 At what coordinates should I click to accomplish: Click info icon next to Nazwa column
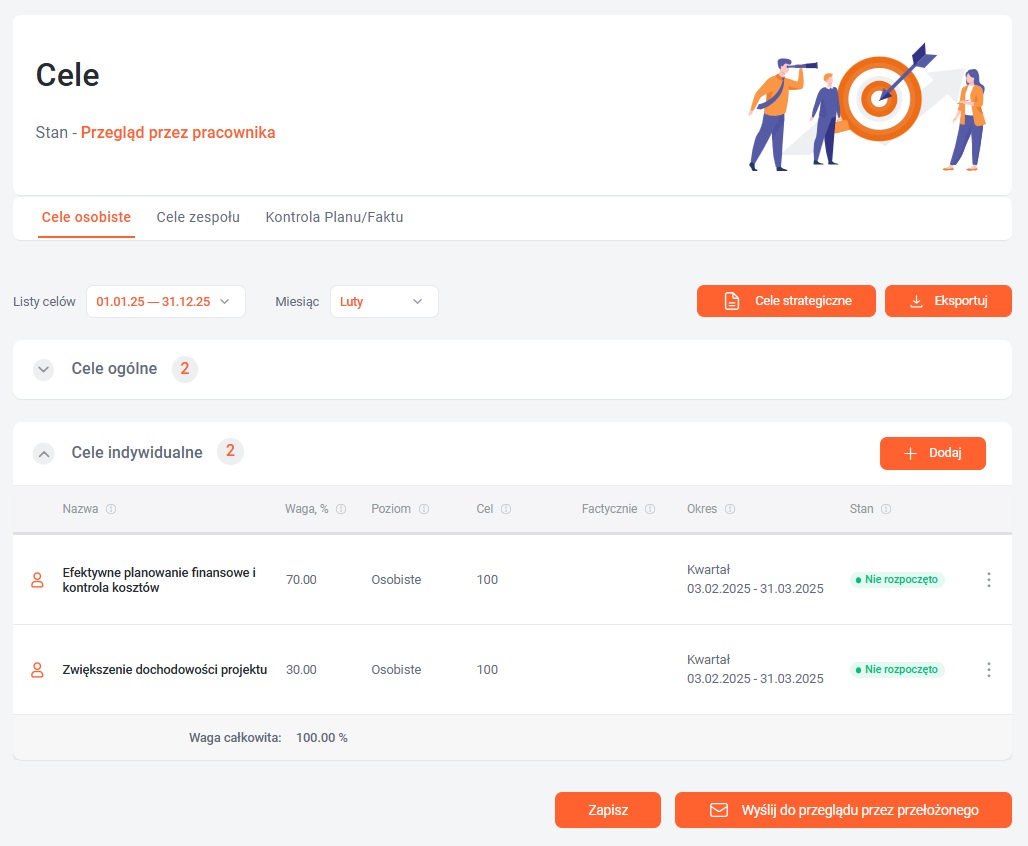111,509
